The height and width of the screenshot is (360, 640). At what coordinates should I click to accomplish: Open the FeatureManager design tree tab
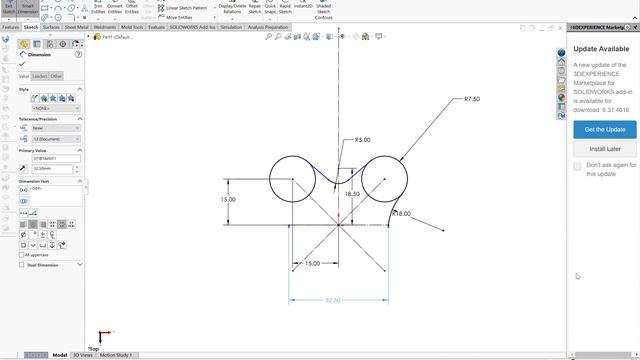24,44
